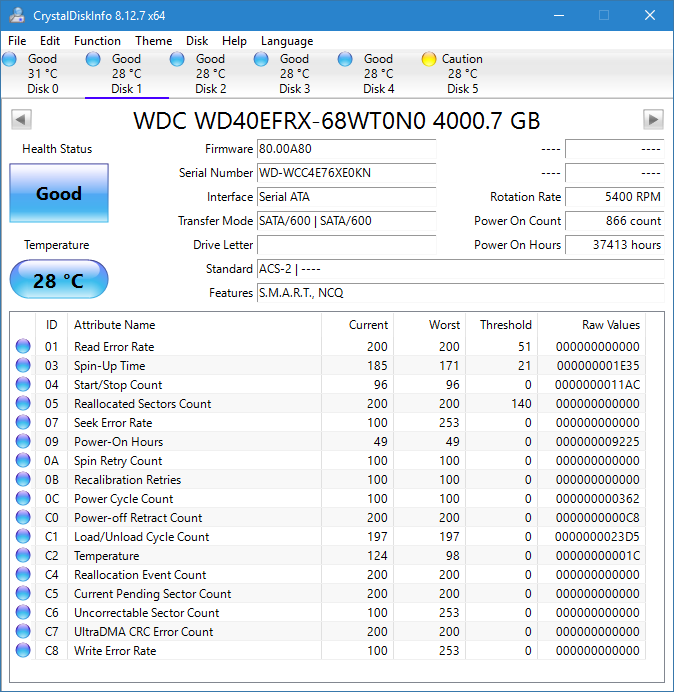674x692 pixels.
Task: Open the Help menu
Action: [x=234, y=41]
